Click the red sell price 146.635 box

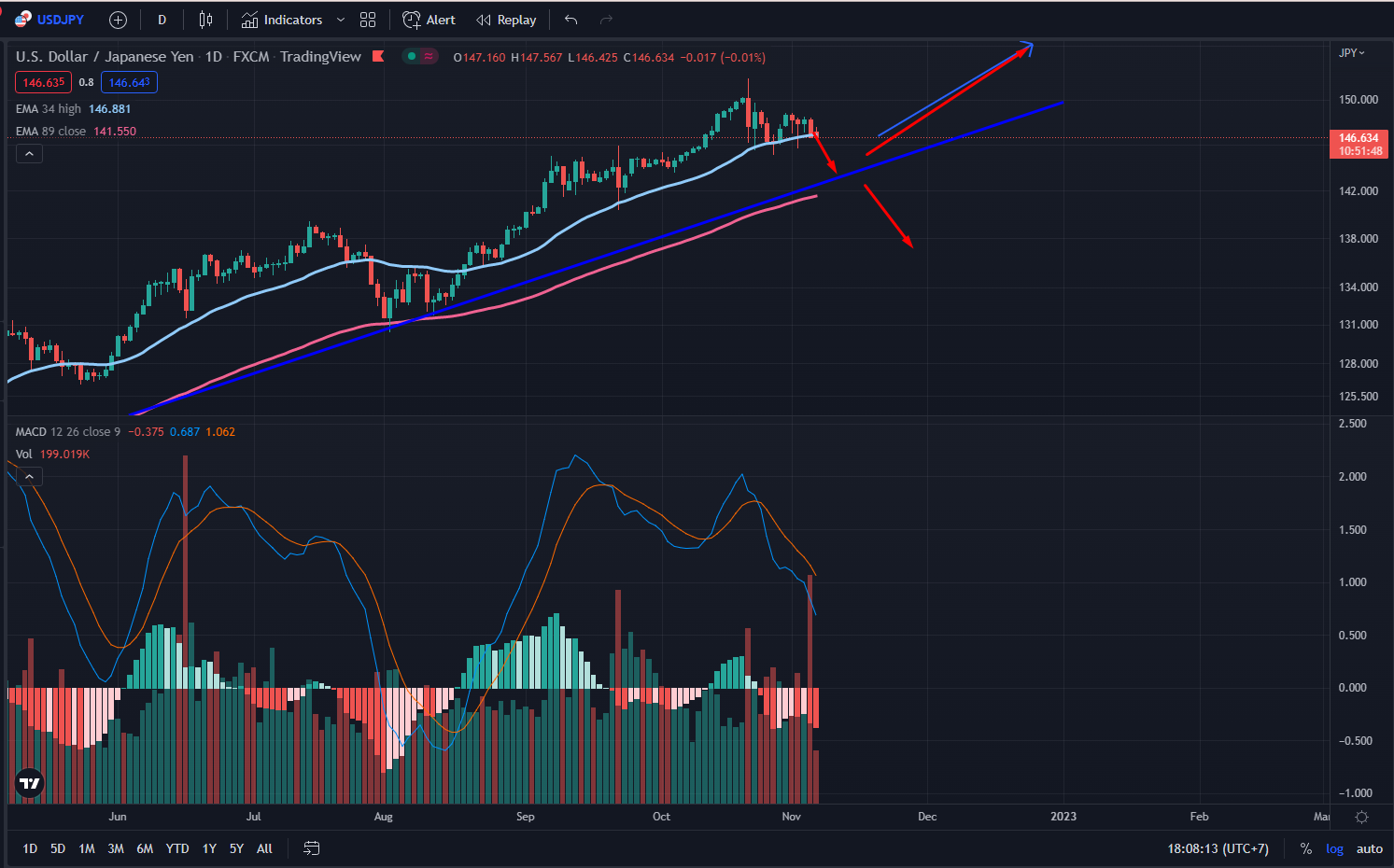click(x=43, y=82)
